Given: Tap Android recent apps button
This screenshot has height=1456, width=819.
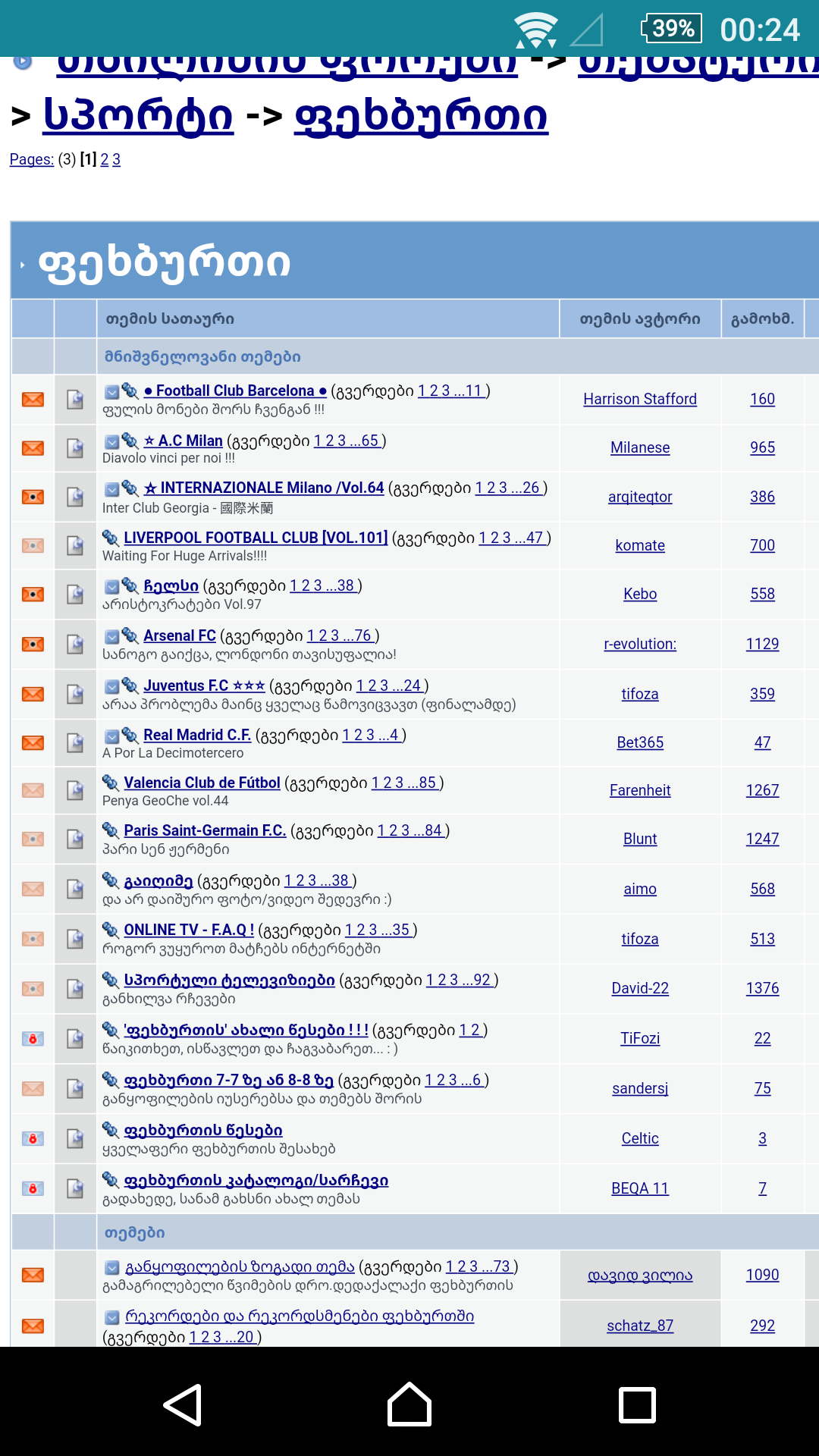Looking at the screenshot, I should [637, 1404].
